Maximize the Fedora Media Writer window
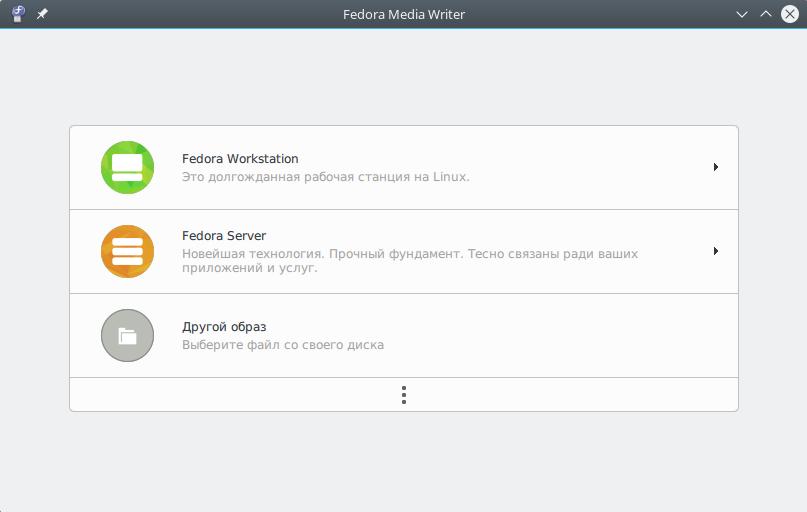This screenshot has height=512, width=807. 766,14
